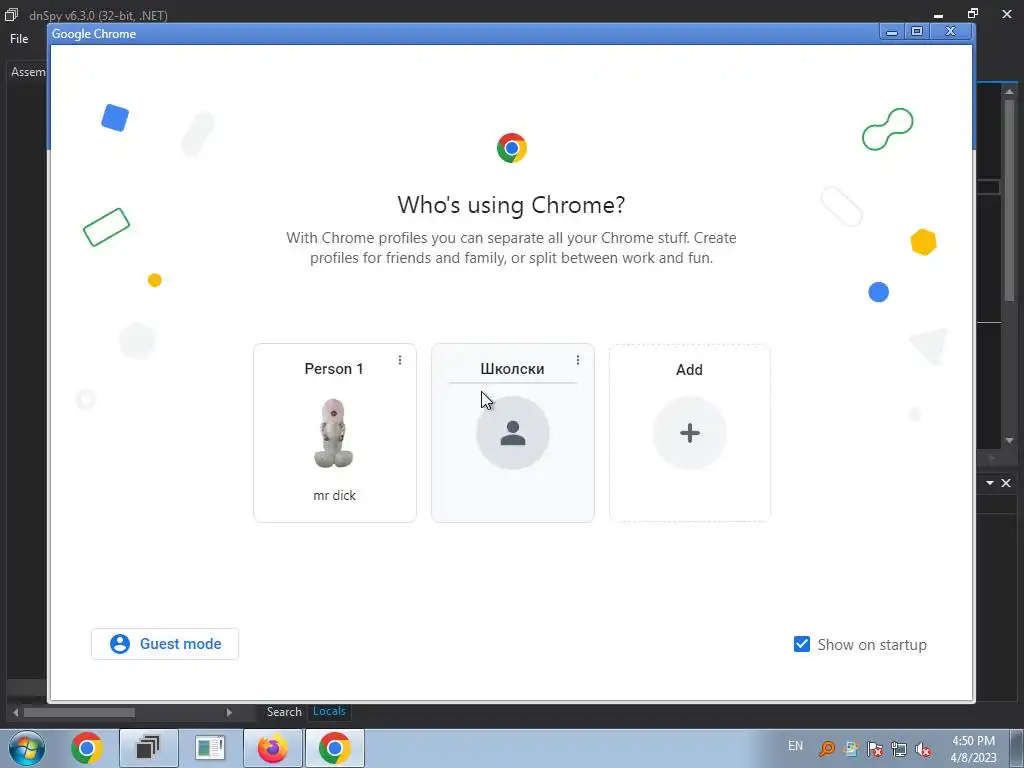Open Action Center flag tray icon
1024x768 pixels.
tap(875, 749)
